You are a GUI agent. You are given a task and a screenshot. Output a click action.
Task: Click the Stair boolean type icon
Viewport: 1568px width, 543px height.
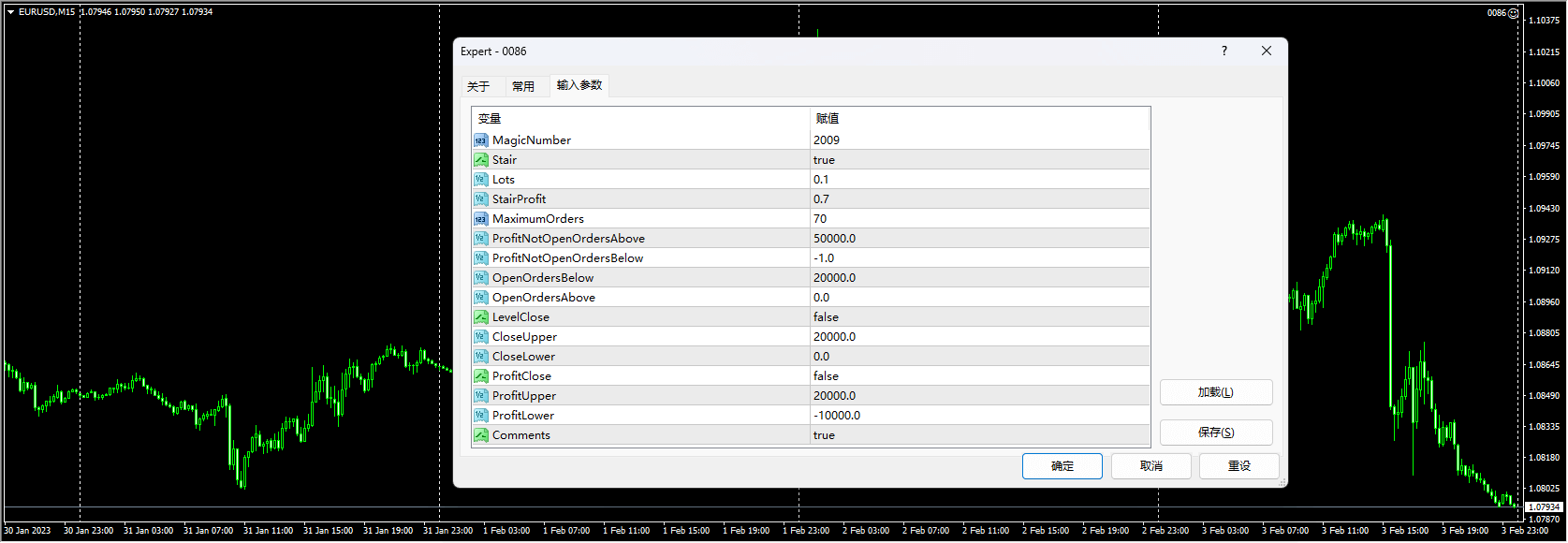click(480, 160)
